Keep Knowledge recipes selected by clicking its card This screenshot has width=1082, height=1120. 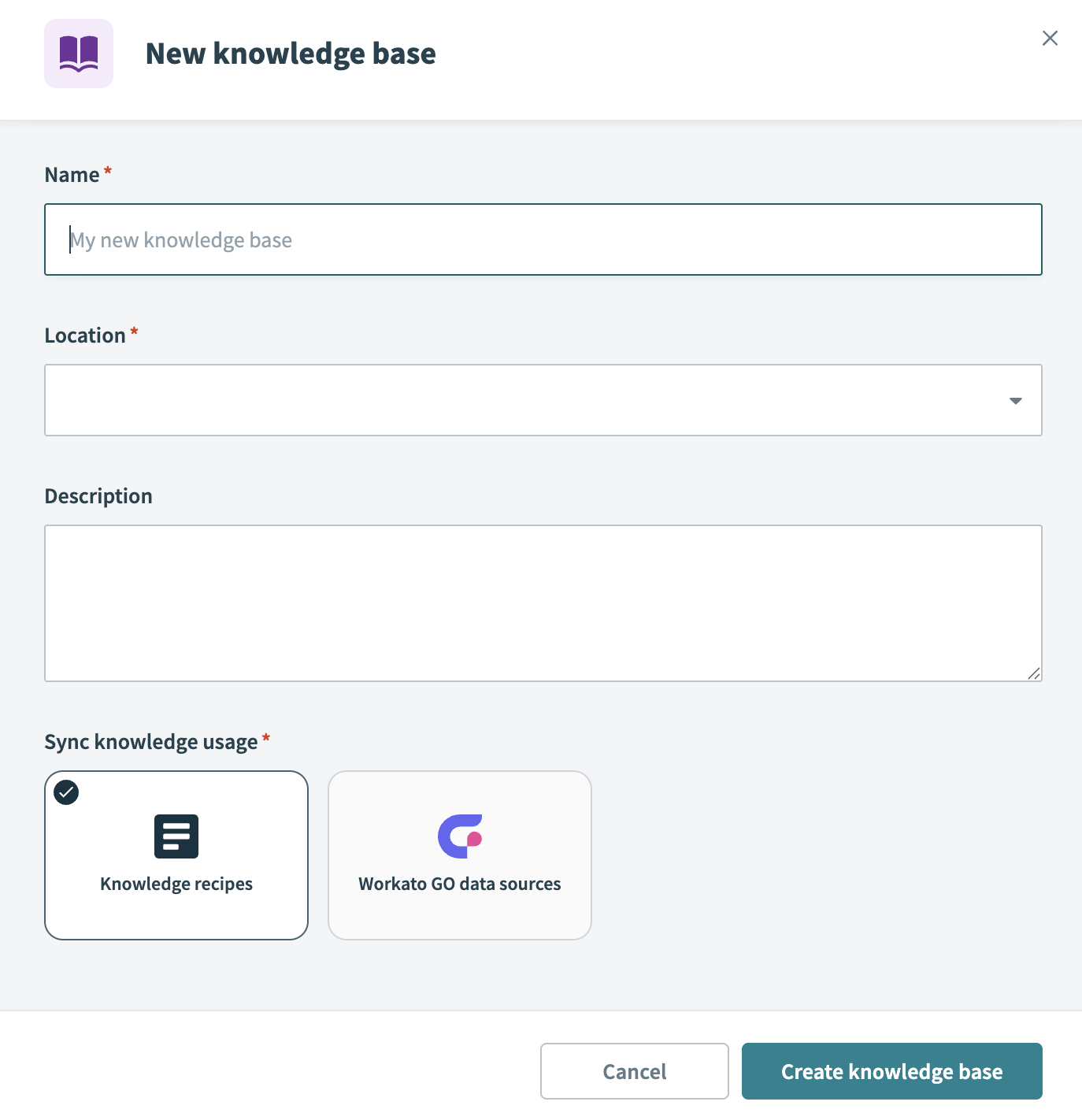[176, 855]
